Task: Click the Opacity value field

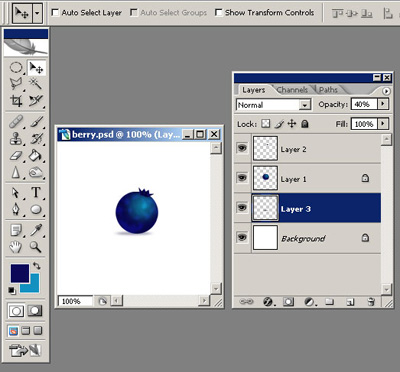Action: tap(364, 104)
